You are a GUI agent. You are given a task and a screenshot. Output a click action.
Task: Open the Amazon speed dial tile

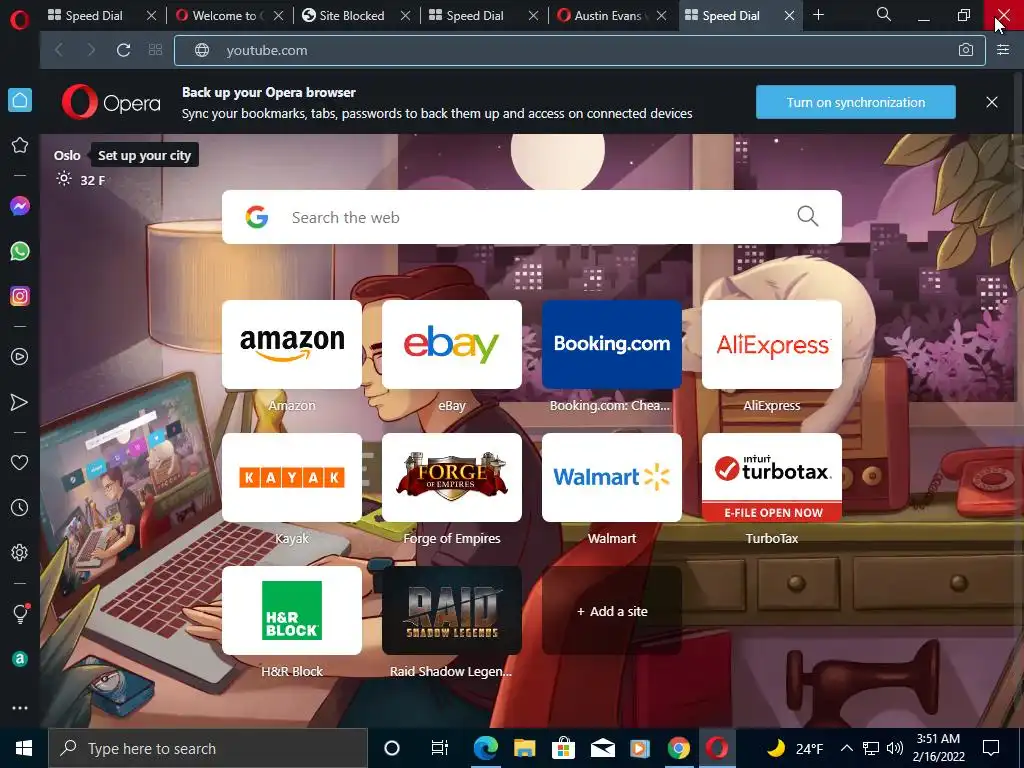(x=292, y=345)
